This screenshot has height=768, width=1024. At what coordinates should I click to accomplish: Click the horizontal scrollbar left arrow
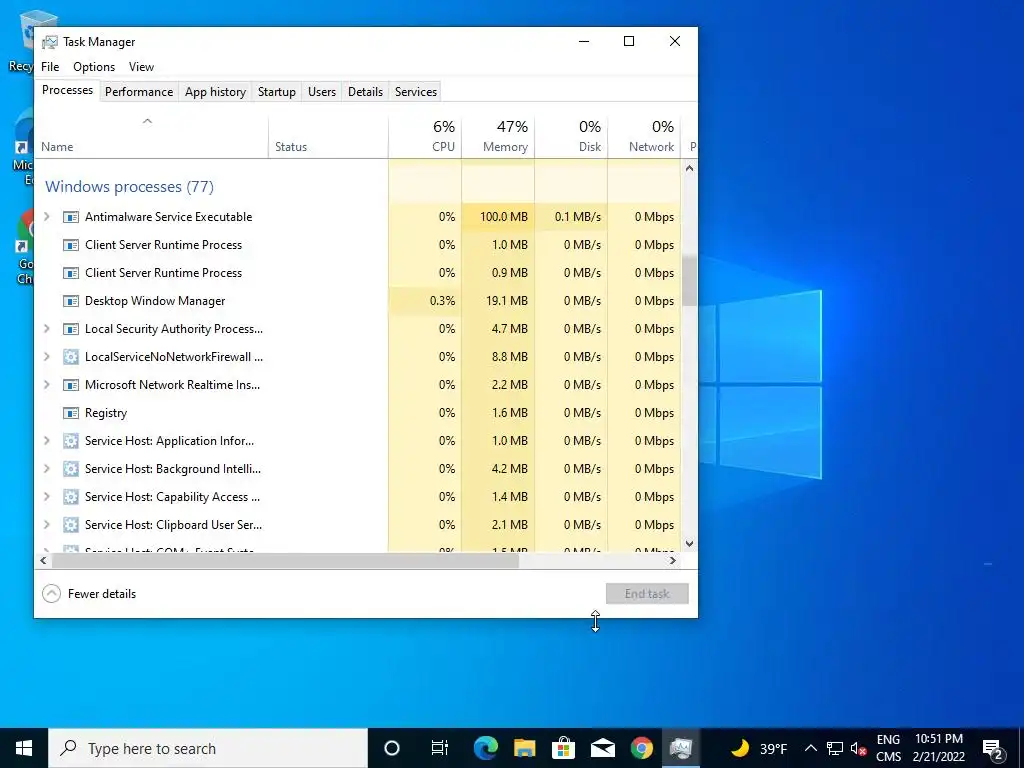43,560
